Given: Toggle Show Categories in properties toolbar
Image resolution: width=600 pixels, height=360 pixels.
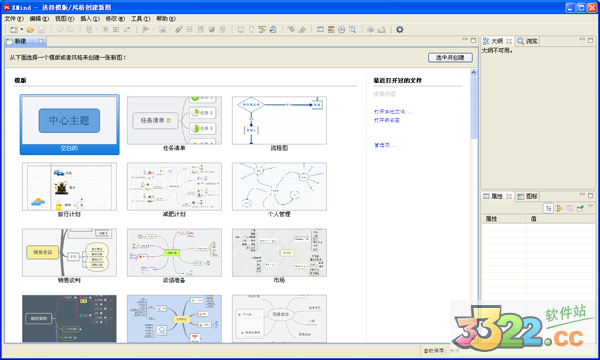Looking at the screenshot, I should point(548,208).
